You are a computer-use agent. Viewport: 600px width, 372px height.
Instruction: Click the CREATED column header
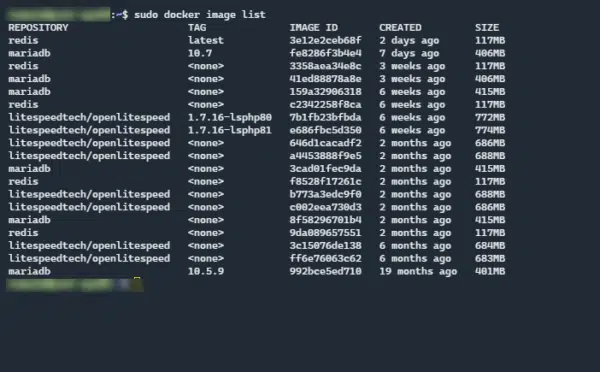(400, 28)
